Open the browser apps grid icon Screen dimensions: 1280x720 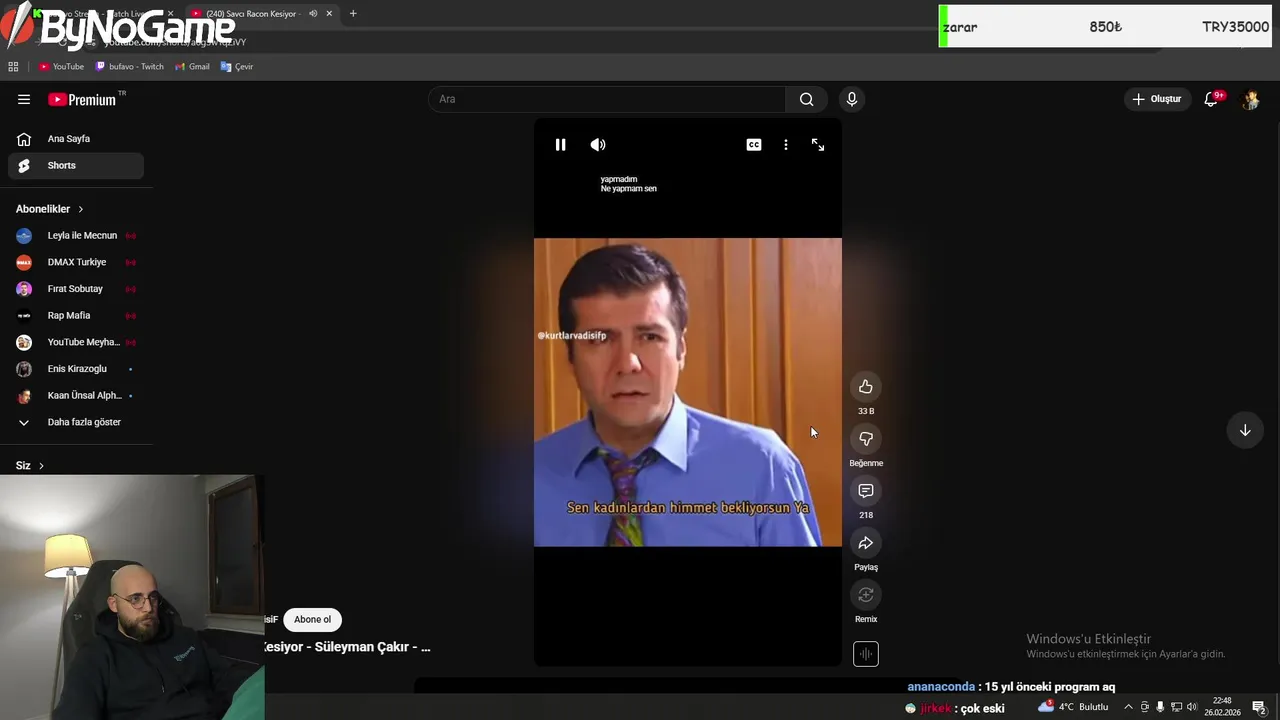pos(13,67)
